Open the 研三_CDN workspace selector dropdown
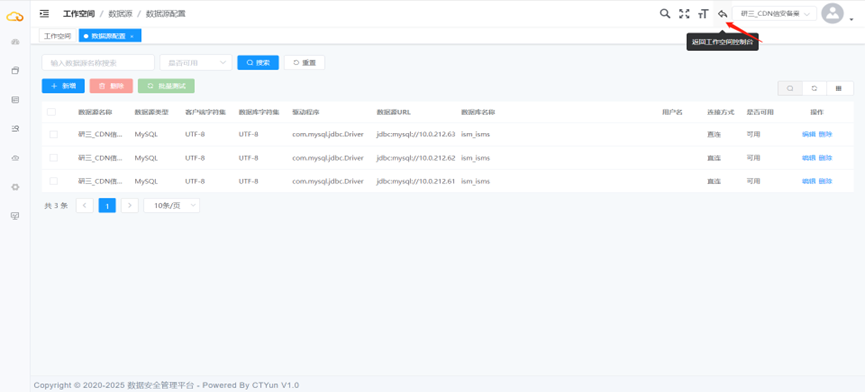This screenshot has height=392, width=865. pyautogui.click(x=775, y=13)
